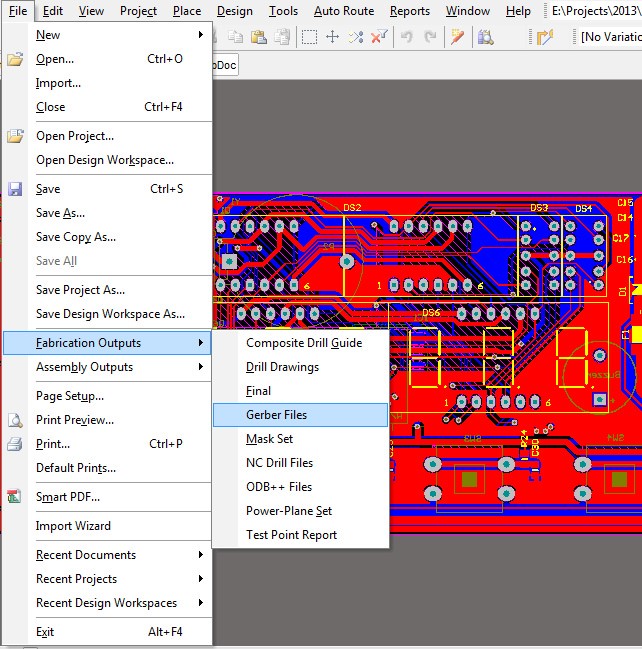
Task: Open the Reports menu
Action: [409, 11]
